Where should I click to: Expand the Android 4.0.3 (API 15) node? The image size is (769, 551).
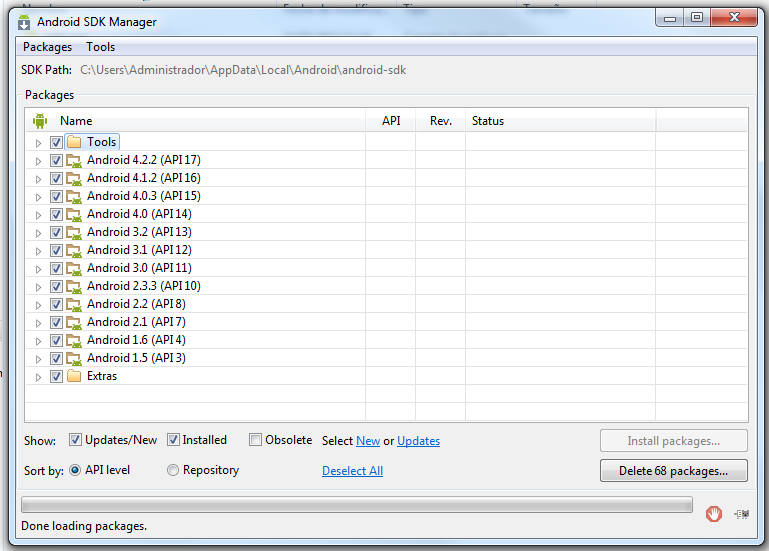(38, 197)
